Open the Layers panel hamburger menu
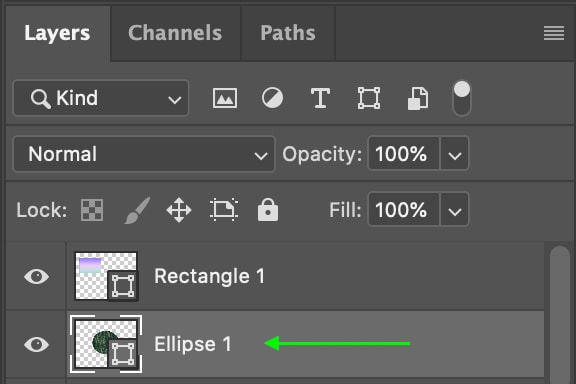Viewport: 576px width, 384px height. coord(554,33)
